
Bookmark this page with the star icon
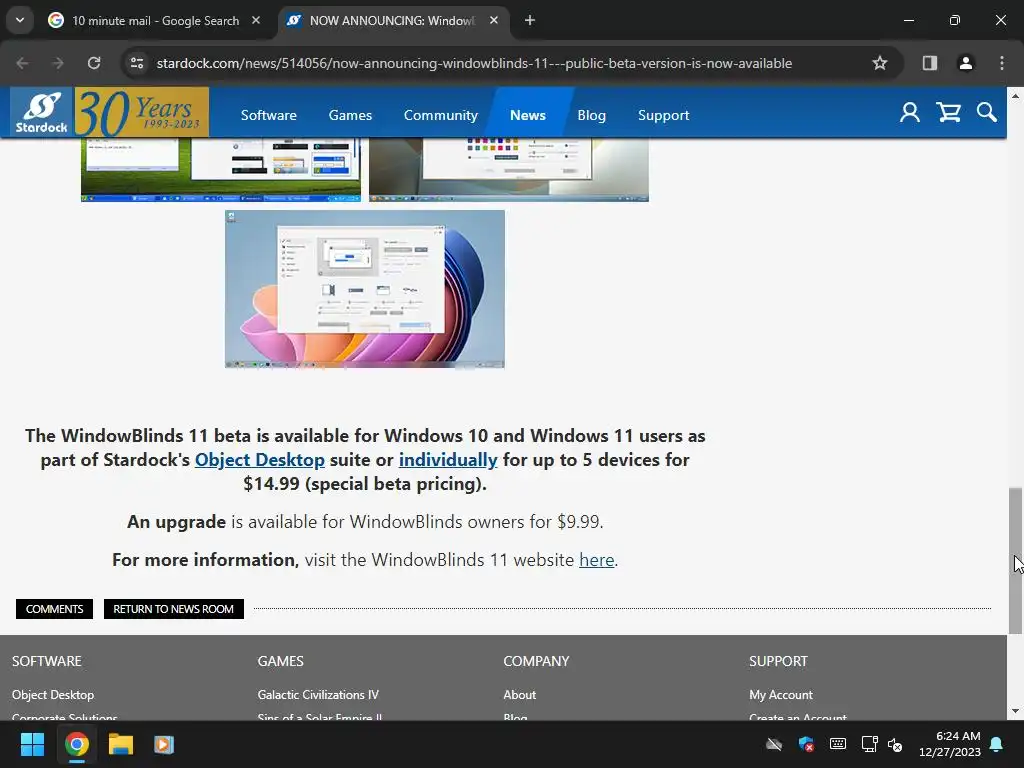click(880, 63)
